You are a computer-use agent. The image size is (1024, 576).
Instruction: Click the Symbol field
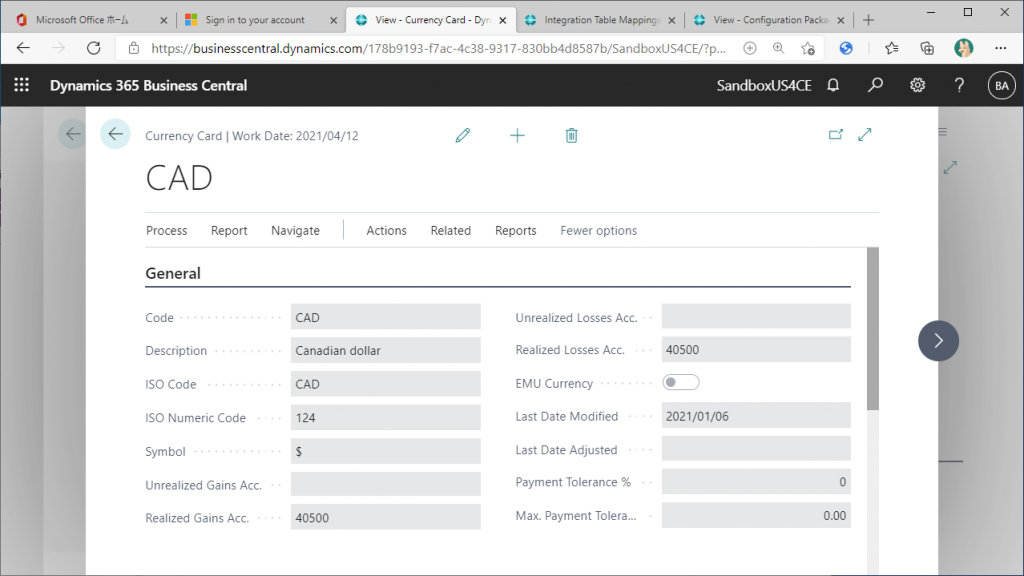385,451
